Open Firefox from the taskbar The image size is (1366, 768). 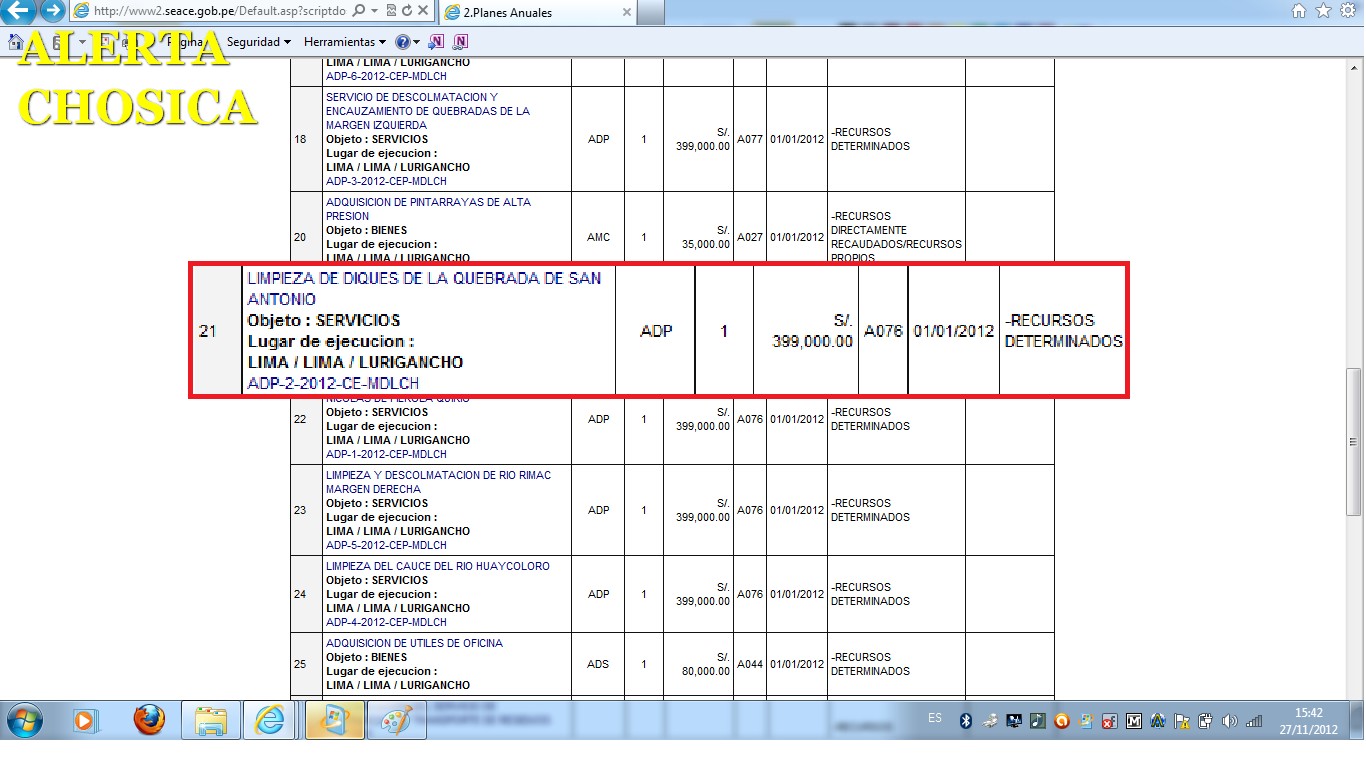(149, 720)
